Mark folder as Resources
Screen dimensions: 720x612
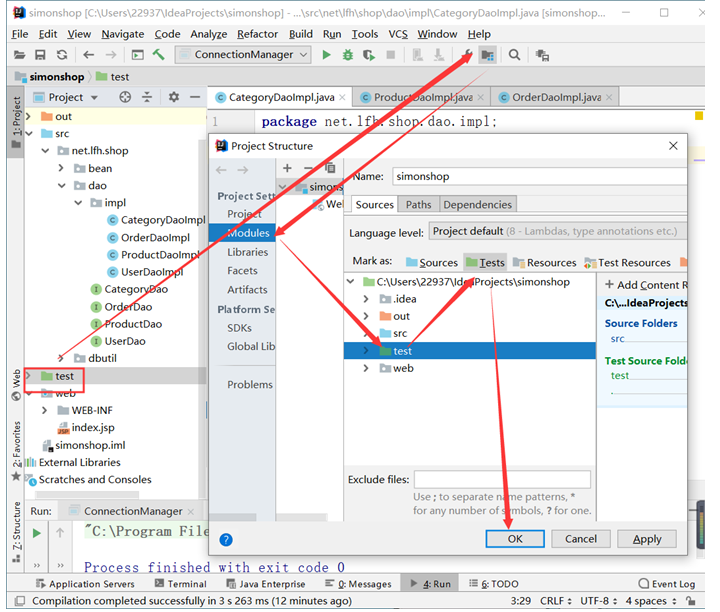[545, 263]
